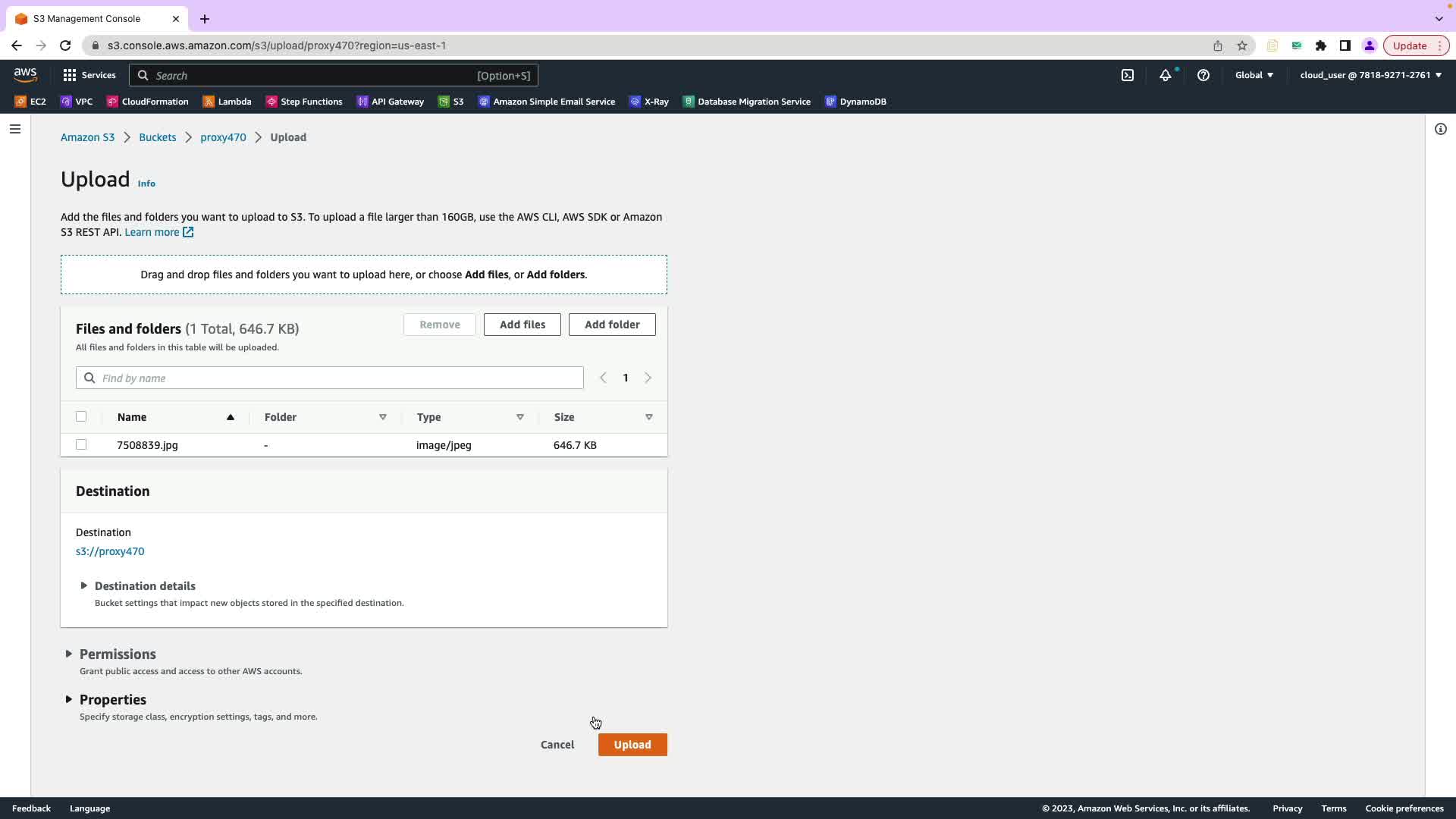Image resolution: width=1456 pixels, height=819 pixels.
Task: Expand the Destination details section
Action: pos(144,586)
